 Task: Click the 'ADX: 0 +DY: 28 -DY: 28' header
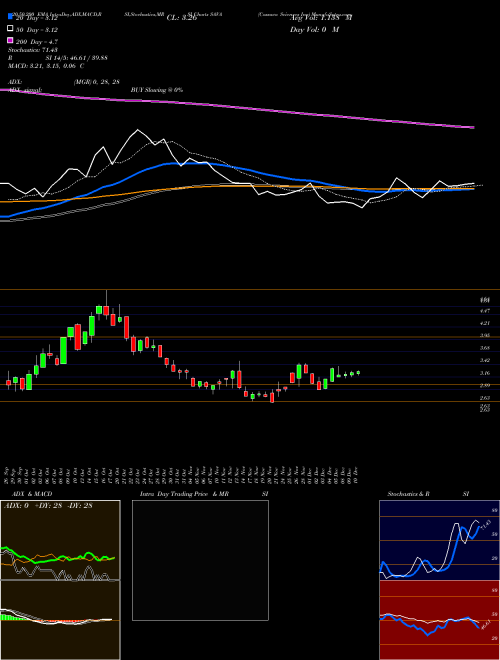(x=48, y=506)
